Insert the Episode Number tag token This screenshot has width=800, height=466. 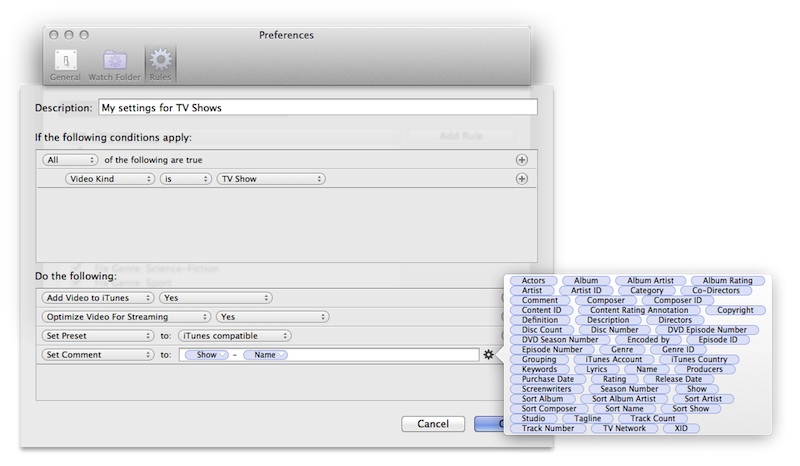(552, 350)
